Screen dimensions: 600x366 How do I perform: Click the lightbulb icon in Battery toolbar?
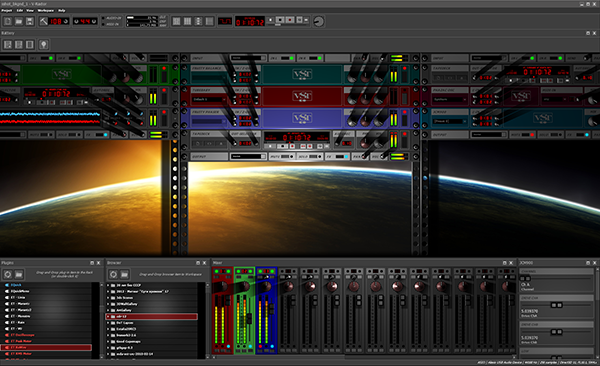[44, 45]
